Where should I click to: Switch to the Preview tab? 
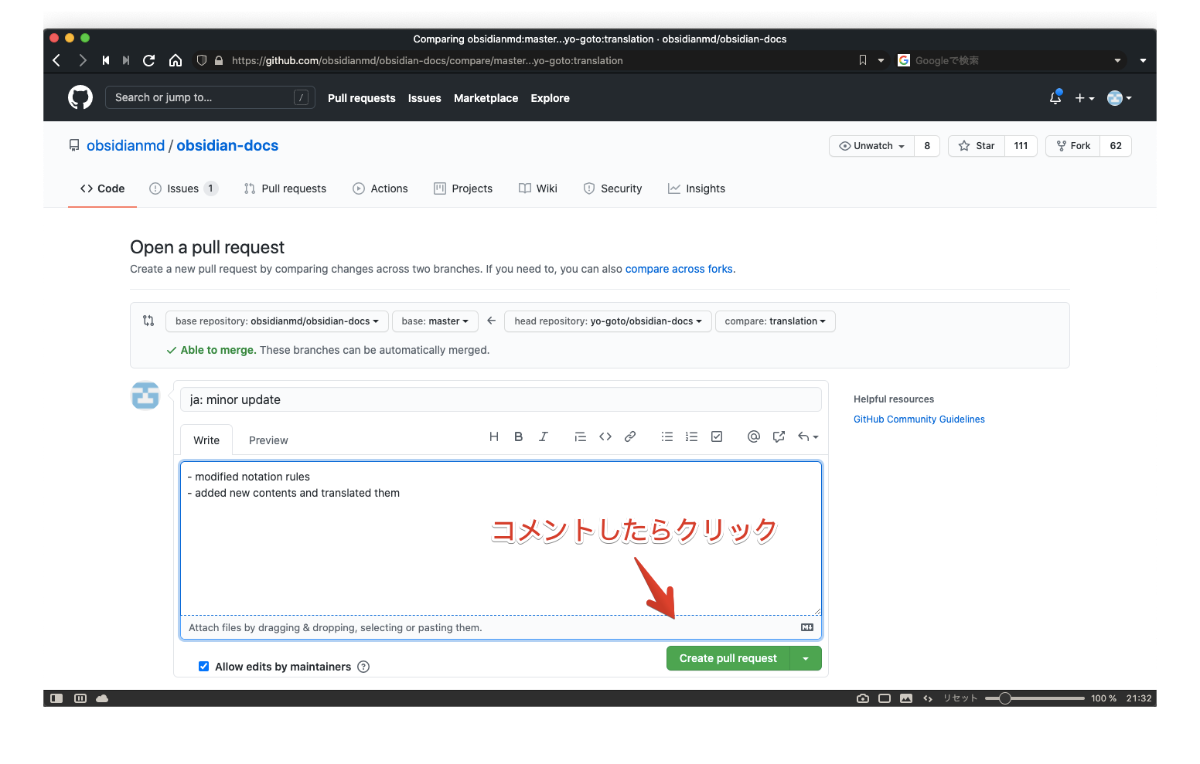(x=268, y=440)
